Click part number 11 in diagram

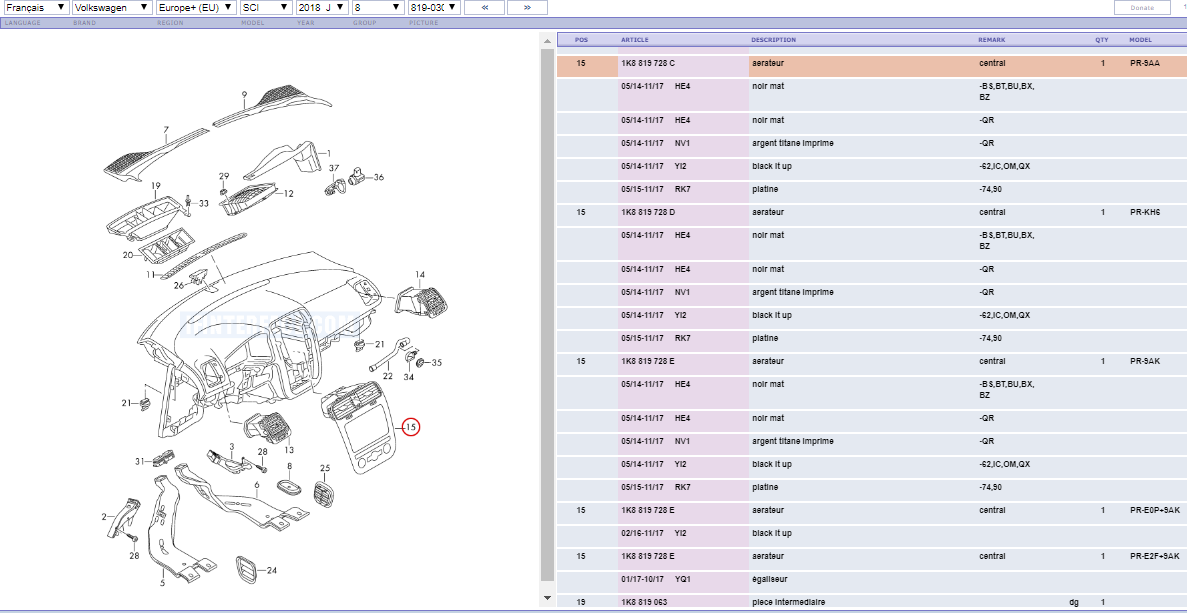pos(150,274)
